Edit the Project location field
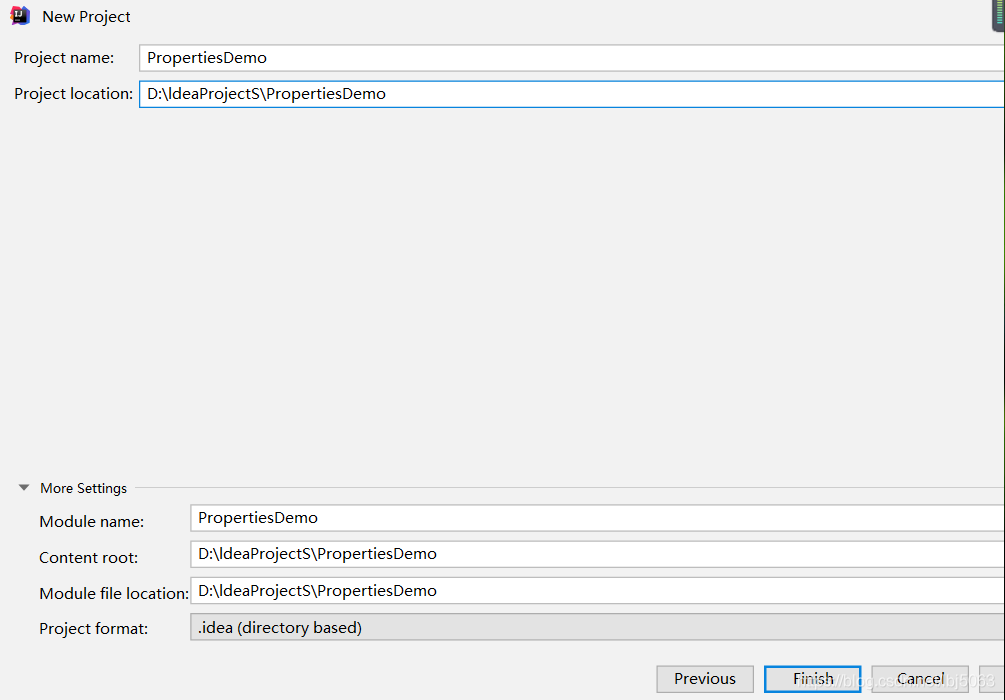 click(572, 94)
